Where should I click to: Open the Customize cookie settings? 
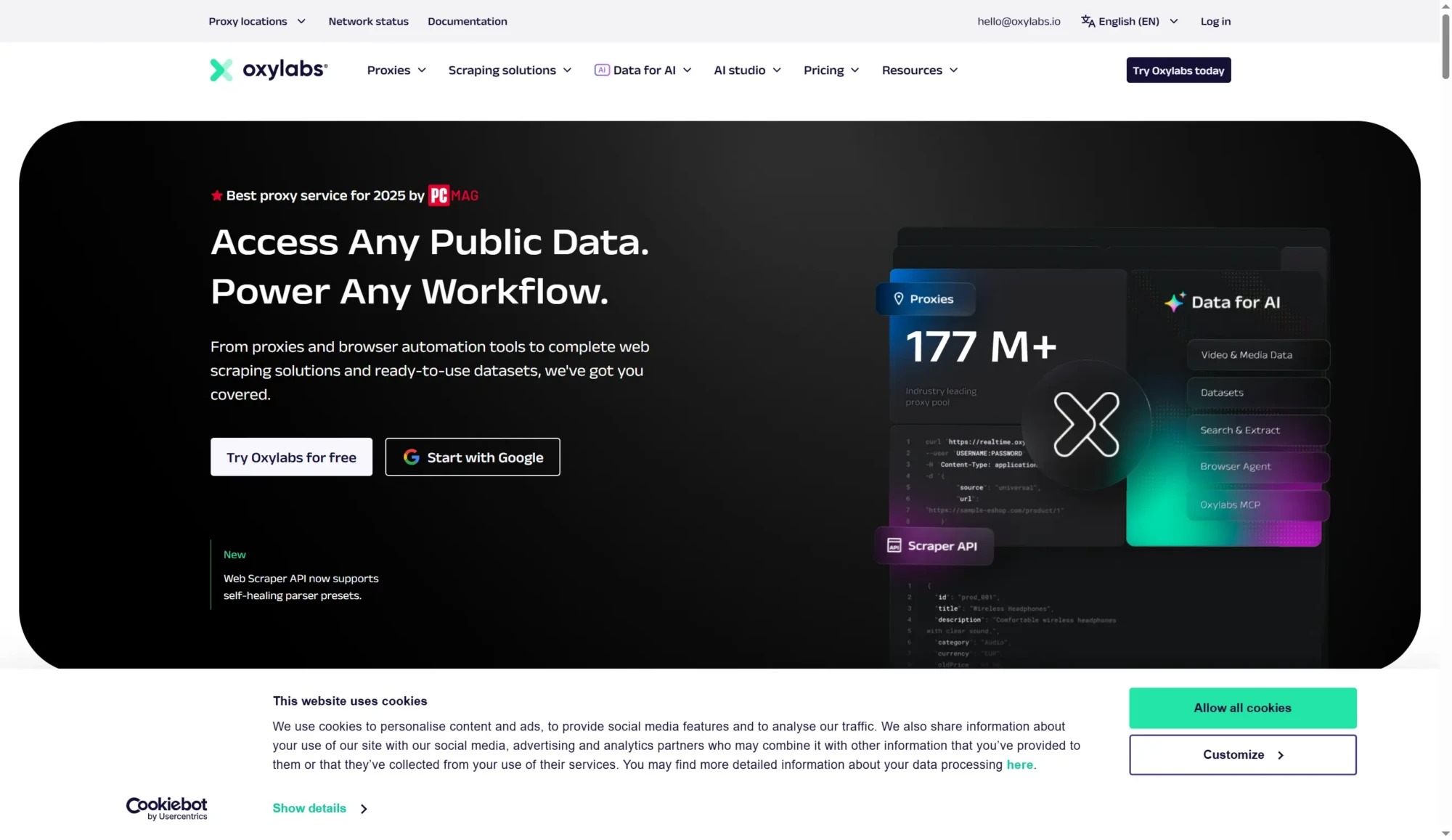click(1242, 754)
